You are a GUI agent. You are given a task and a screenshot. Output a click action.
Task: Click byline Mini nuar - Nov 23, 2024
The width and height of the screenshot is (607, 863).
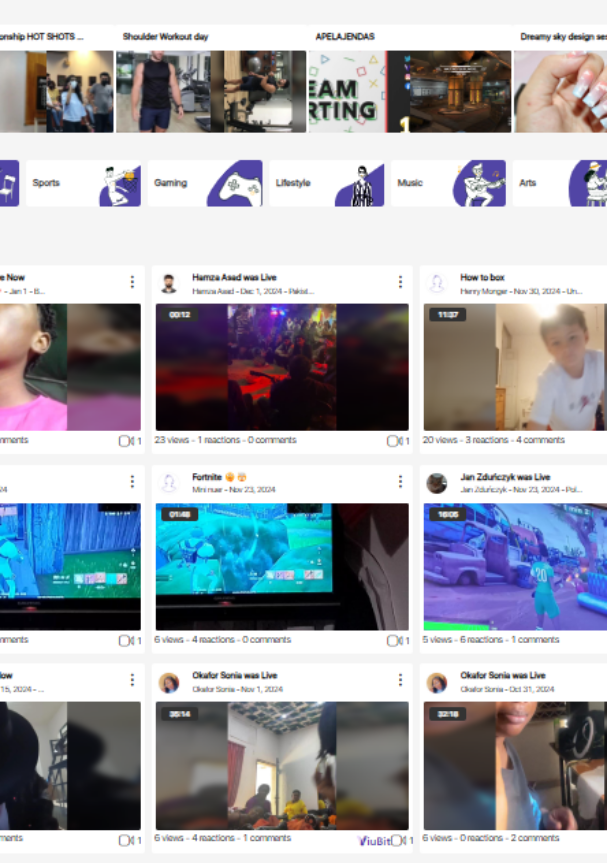(233, 490)
